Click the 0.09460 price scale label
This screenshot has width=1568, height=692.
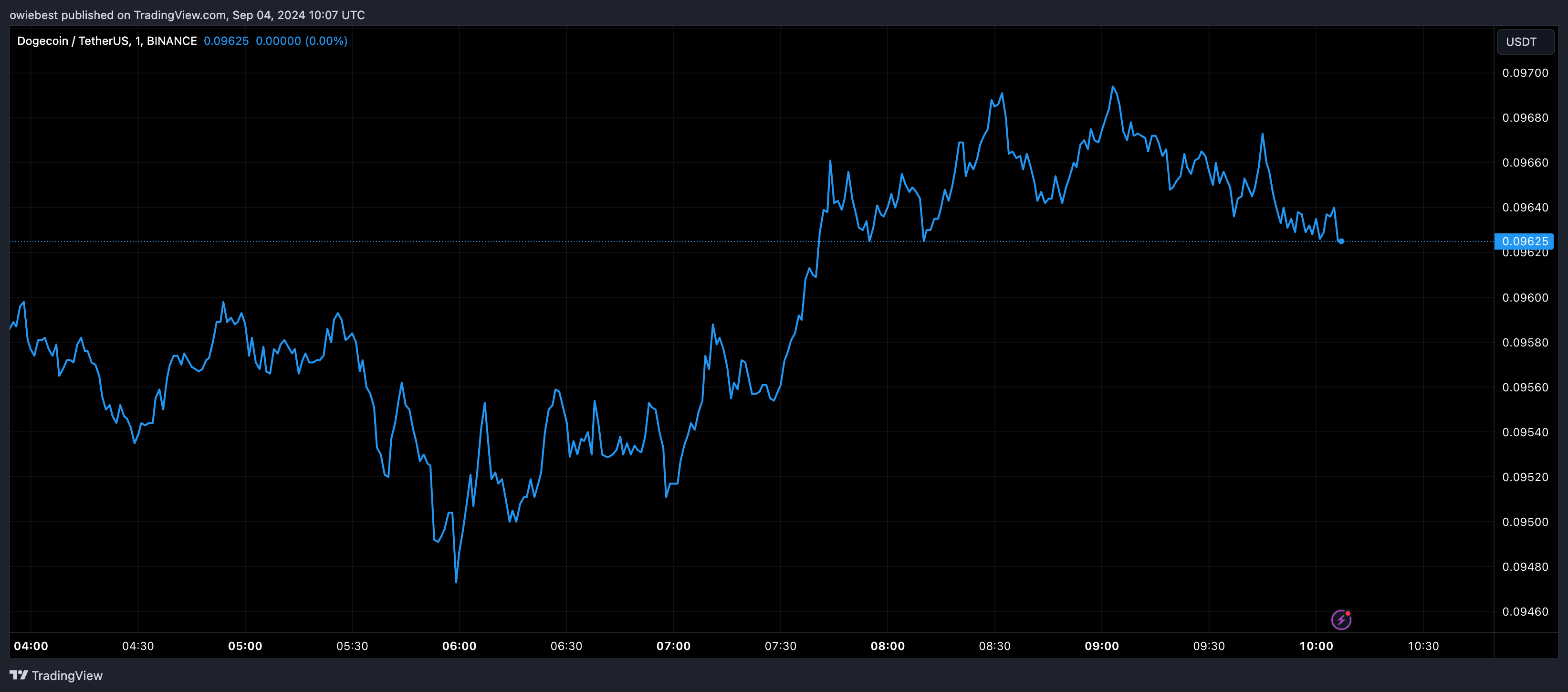point(1525,612)
